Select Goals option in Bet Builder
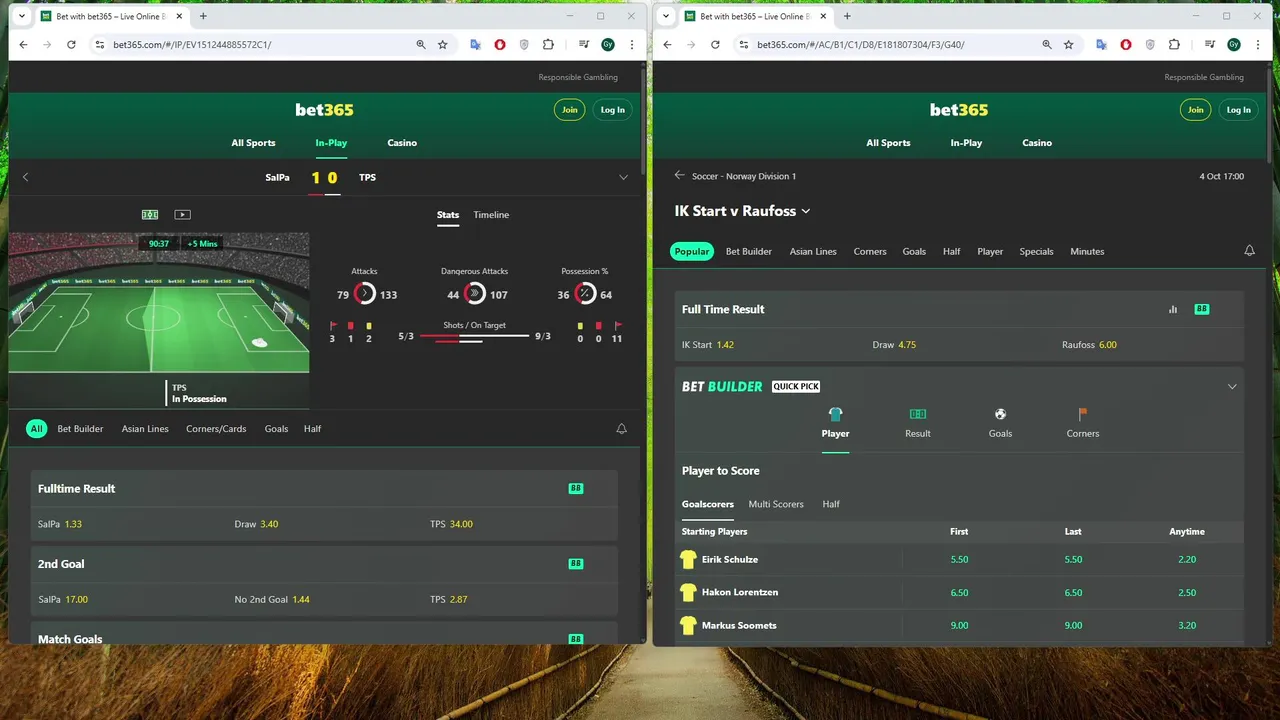This screenshot has width=1280, height=720. [x=1000, y=423]
